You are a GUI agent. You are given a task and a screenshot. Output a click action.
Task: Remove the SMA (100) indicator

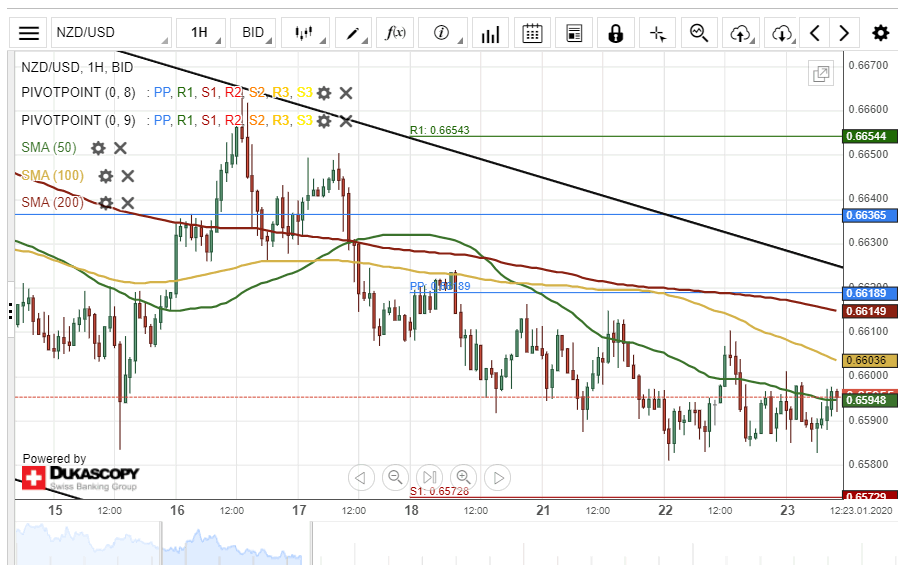(128, 176)
